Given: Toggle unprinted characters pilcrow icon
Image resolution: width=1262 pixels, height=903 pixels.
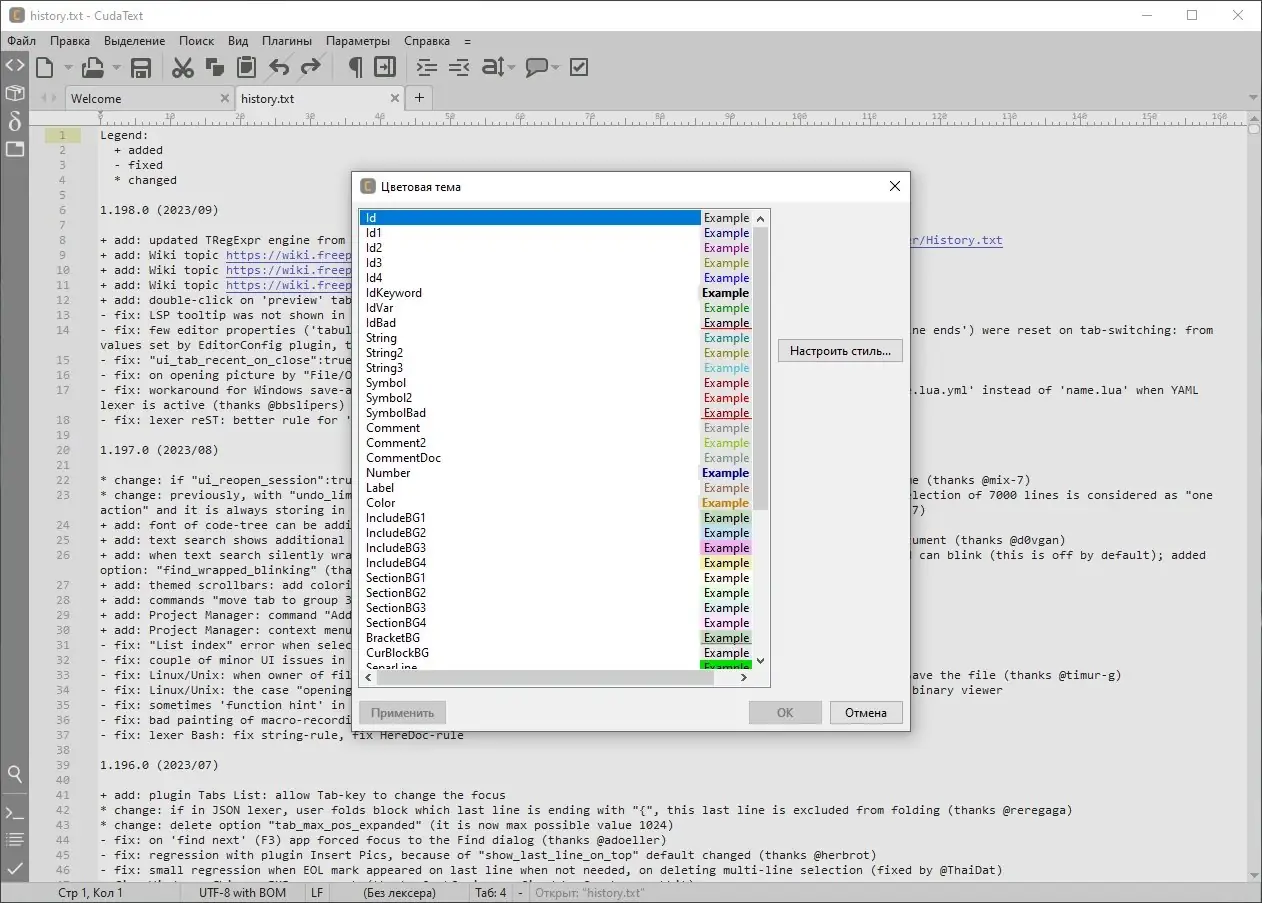Looking at the screenshot, I should pyautogui.click(x=354, y=68).
